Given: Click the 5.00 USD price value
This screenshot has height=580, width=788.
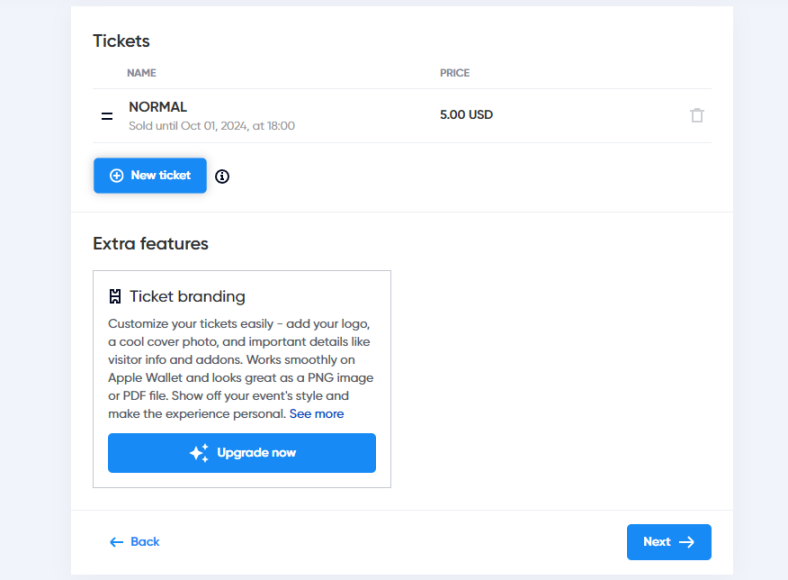Looking at the screenshot, I should tap(466, 115).
